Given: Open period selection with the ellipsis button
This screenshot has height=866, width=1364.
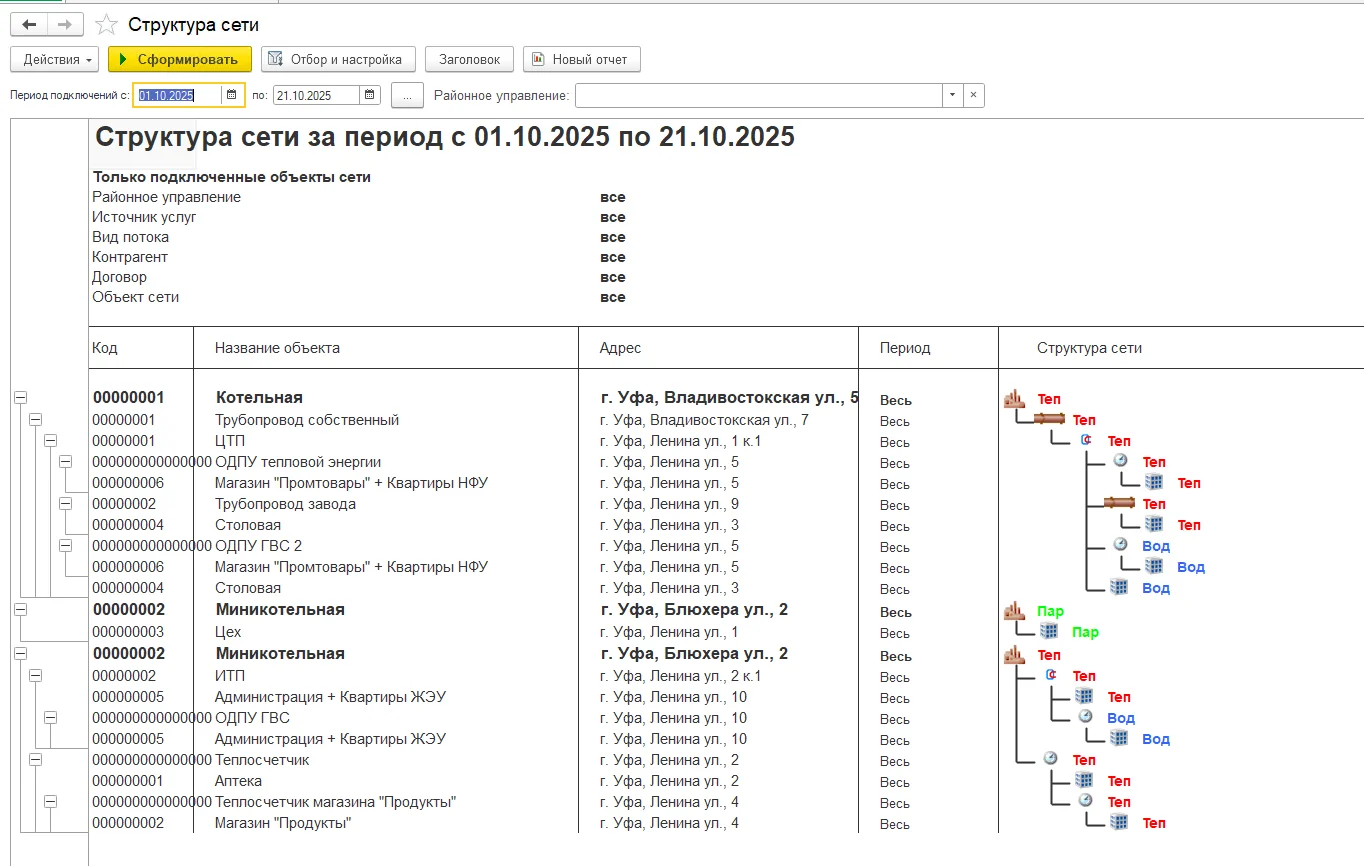Looking at the screenshot, I should [x=407, y=95].
